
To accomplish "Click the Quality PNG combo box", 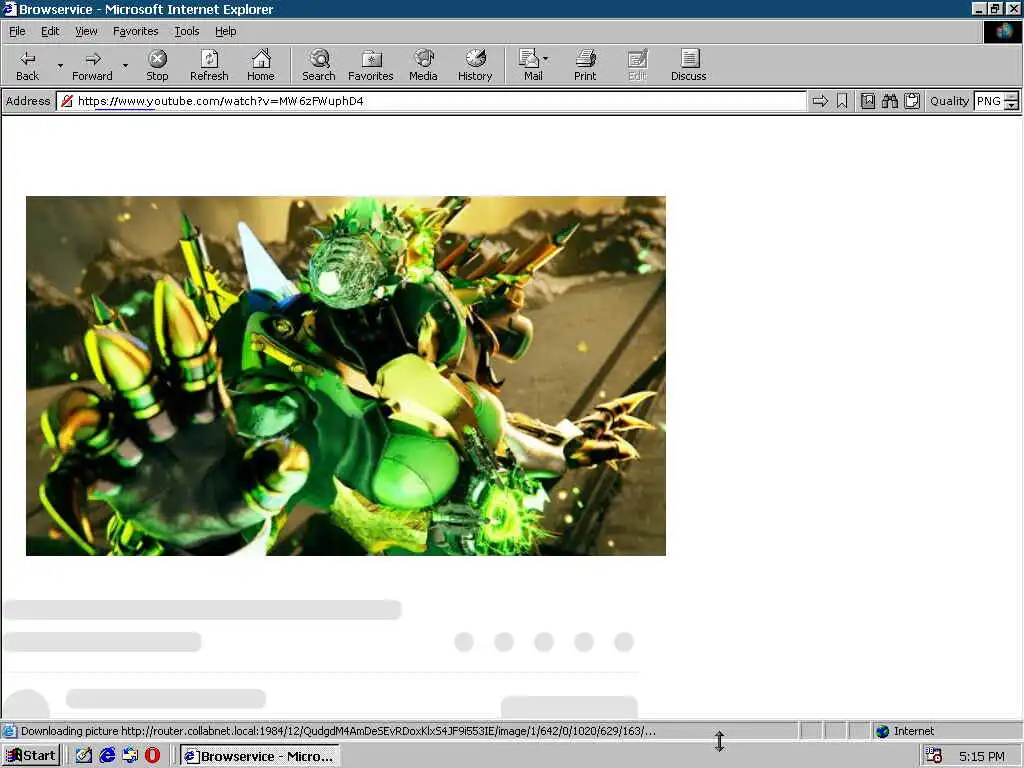I will coord(996,101).
